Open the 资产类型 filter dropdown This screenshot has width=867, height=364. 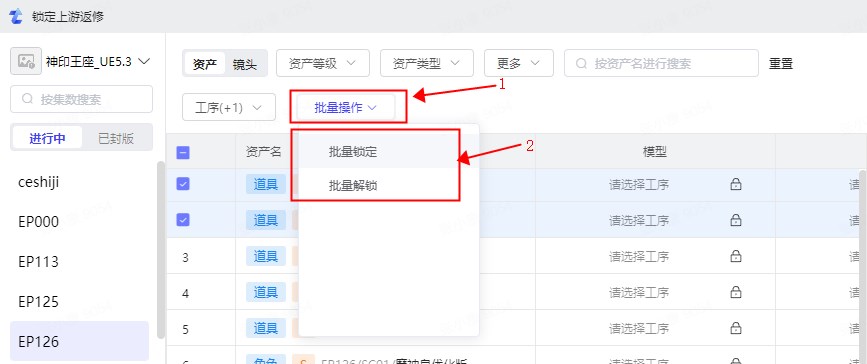tap(426, 63)
